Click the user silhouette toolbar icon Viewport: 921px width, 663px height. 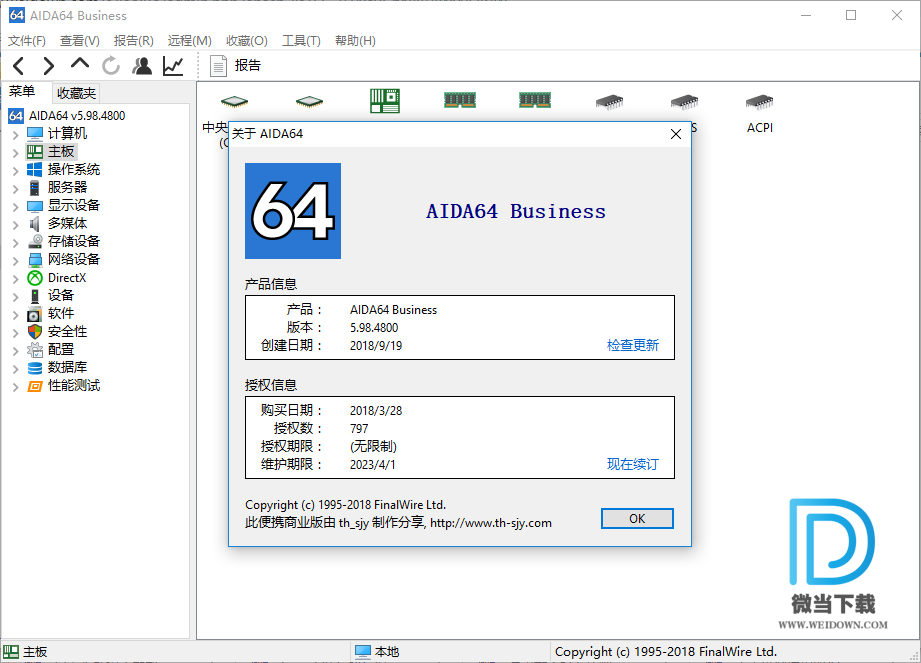(x=142, y=66)
